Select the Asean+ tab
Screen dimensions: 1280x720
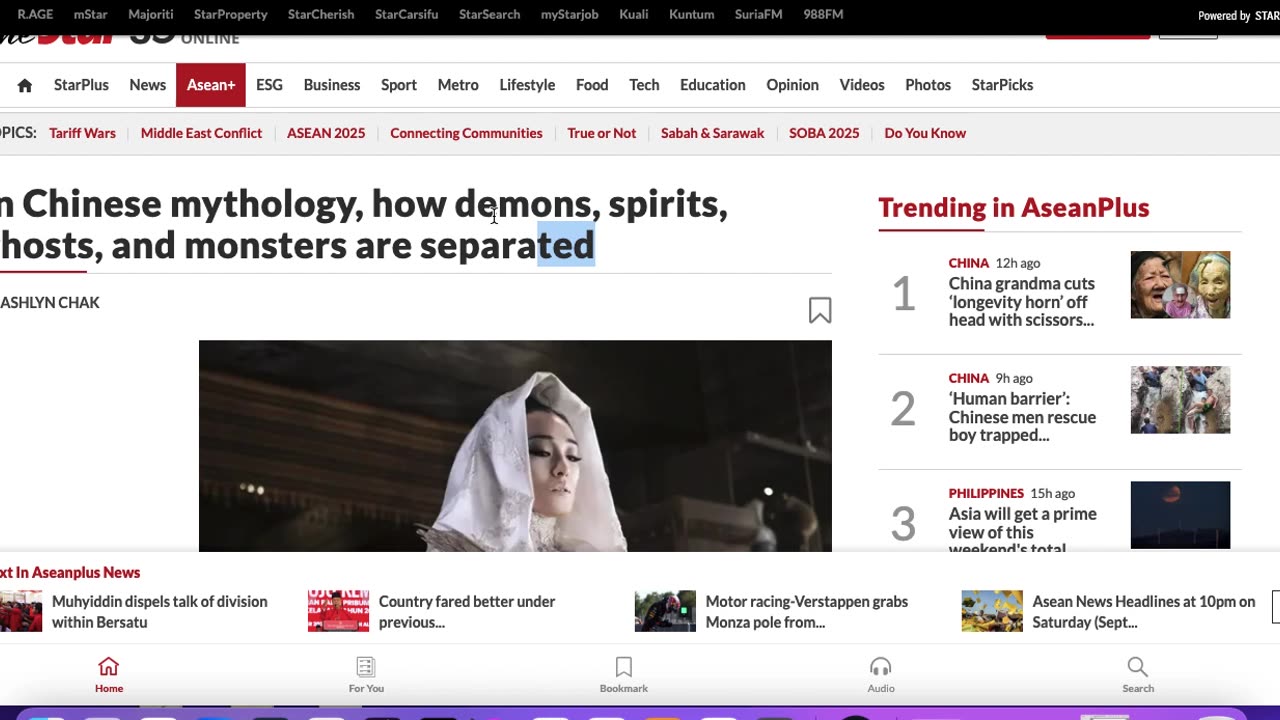[x=211, y=85]
